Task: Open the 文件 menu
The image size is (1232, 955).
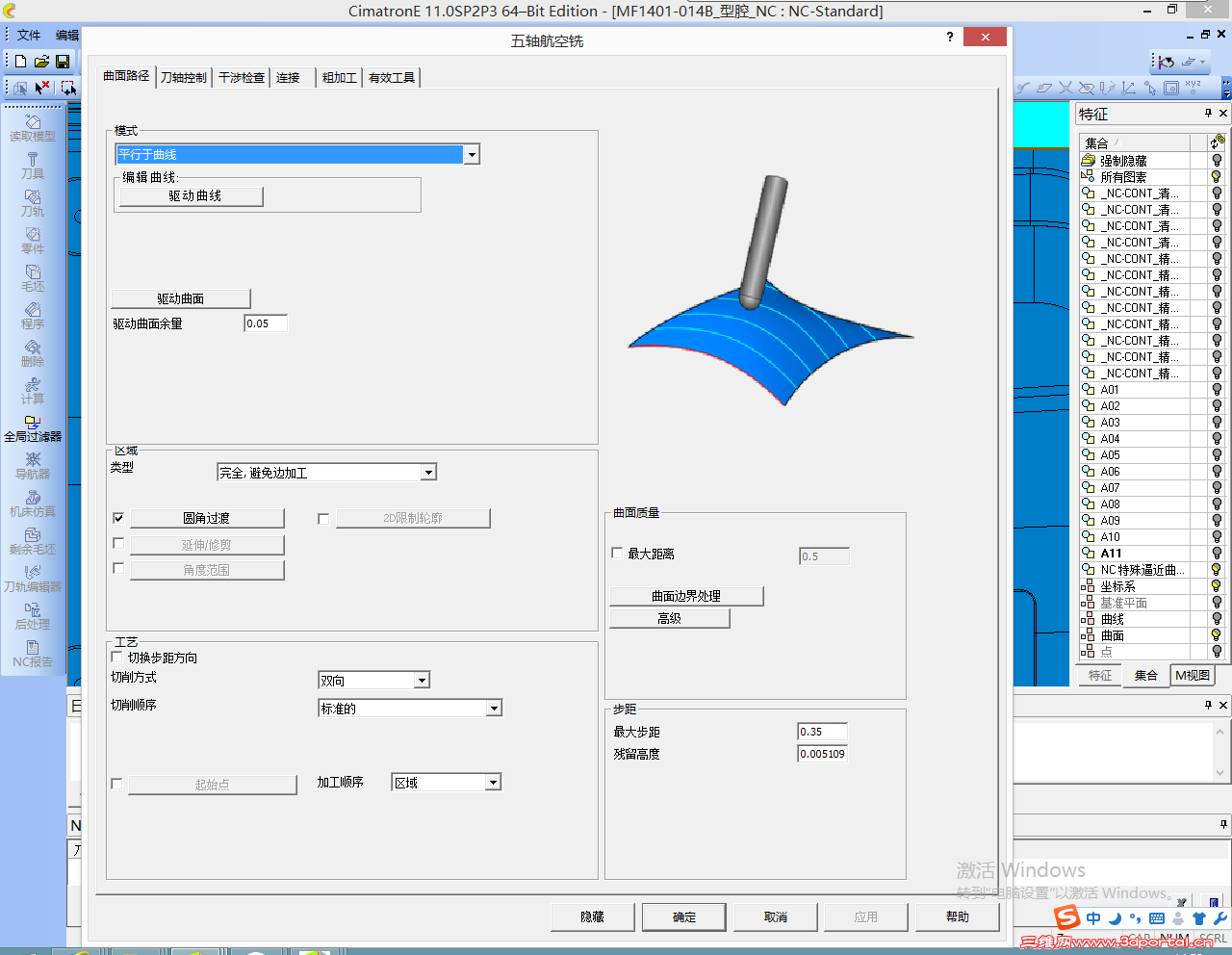Action: pyautogui.click(x=29, y=36)
